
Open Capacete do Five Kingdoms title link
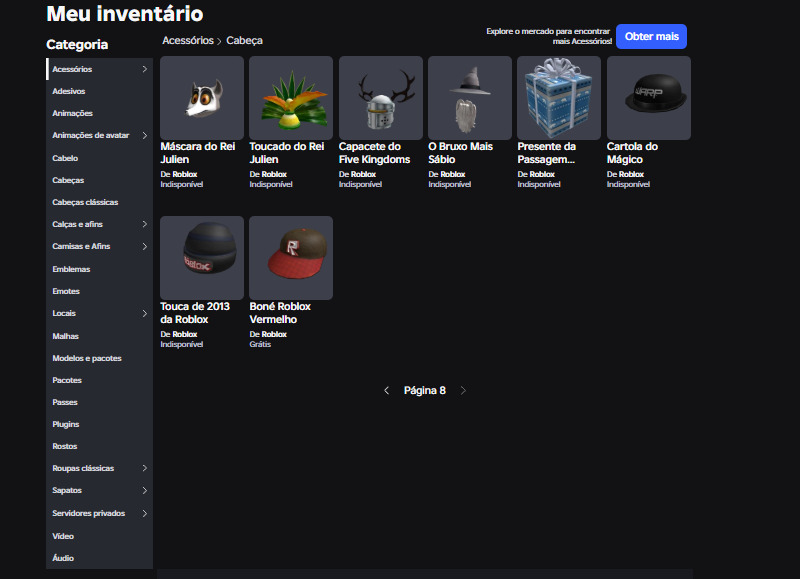click(374, 153)
